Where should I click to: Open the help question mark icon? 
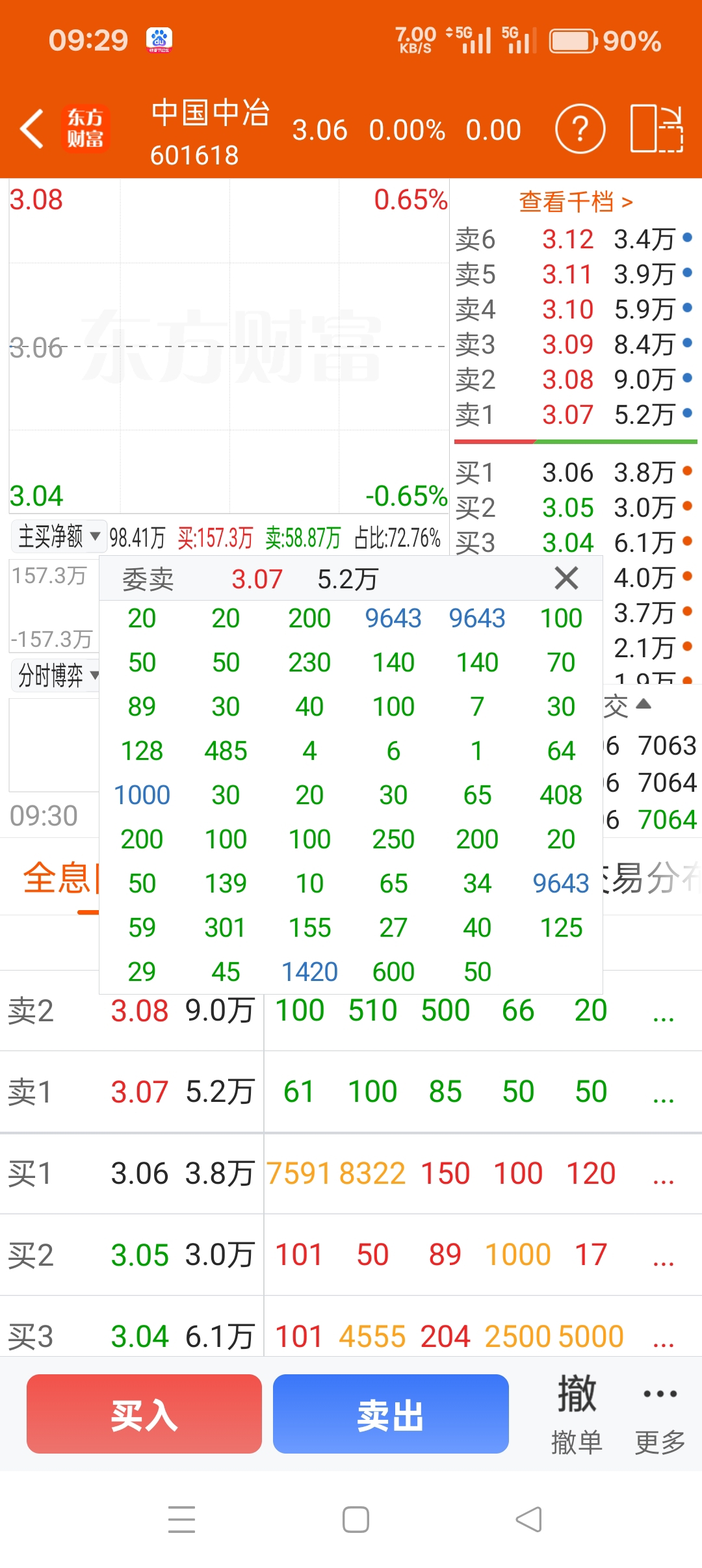tap(580, 129)
